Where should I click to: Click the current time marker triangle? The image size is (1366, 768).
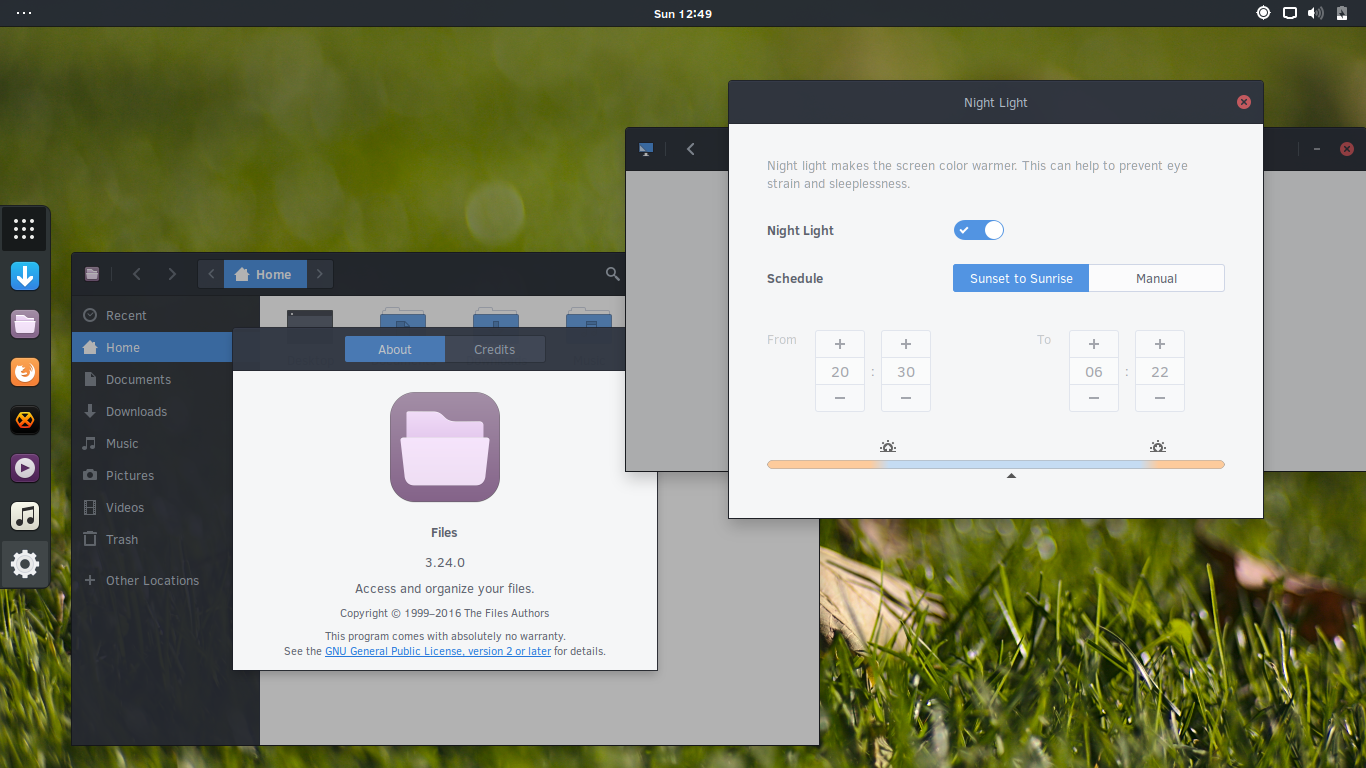coord(1011,476)
